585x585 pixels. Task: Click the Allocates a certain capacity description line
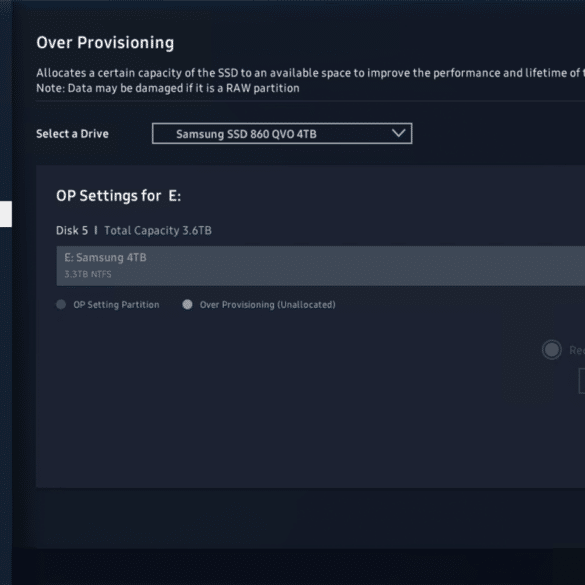pyautogui.click(x=310, y=73)
